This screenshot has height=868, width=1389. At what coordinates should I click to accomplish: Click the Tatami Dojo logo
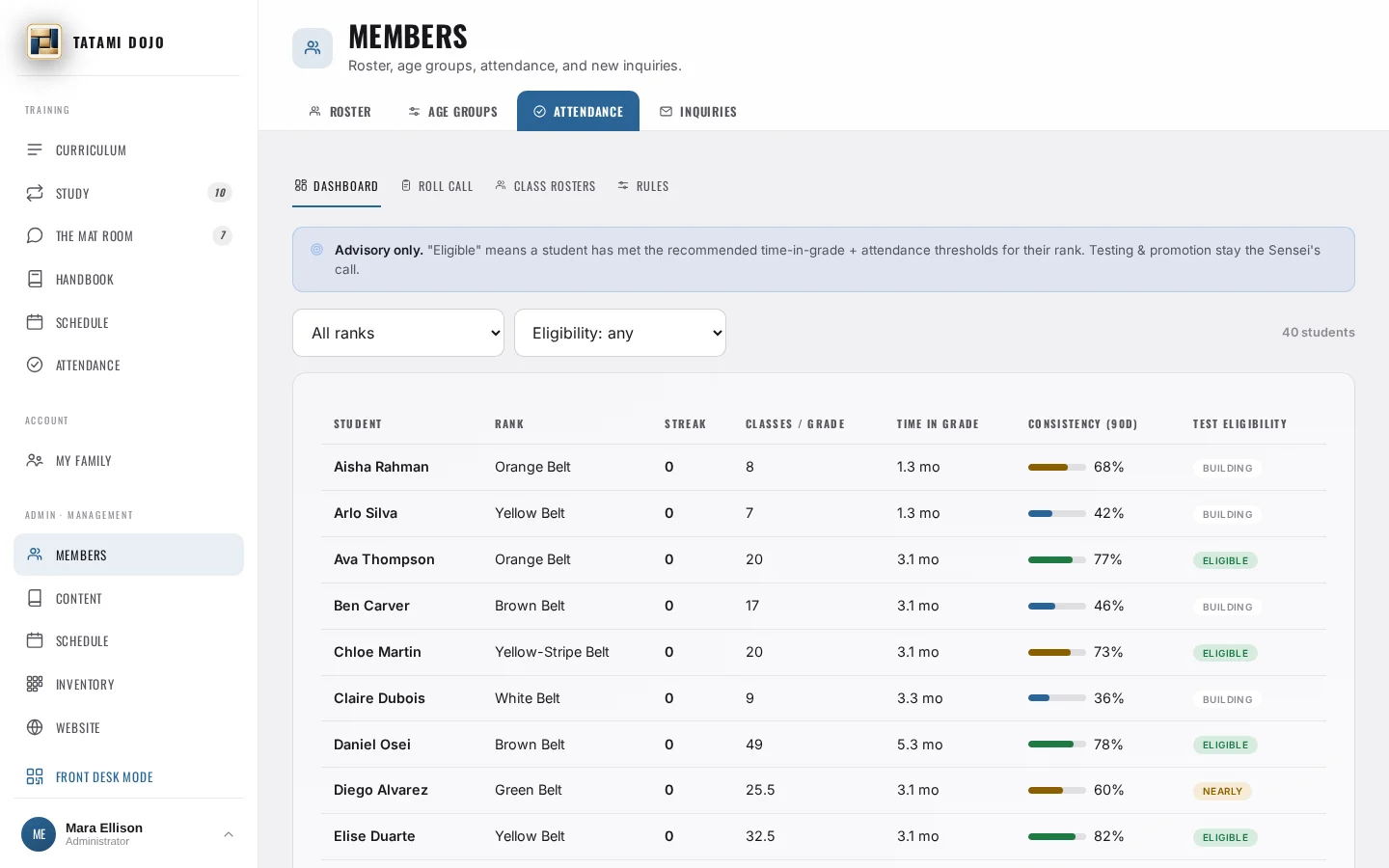(44, 41)
